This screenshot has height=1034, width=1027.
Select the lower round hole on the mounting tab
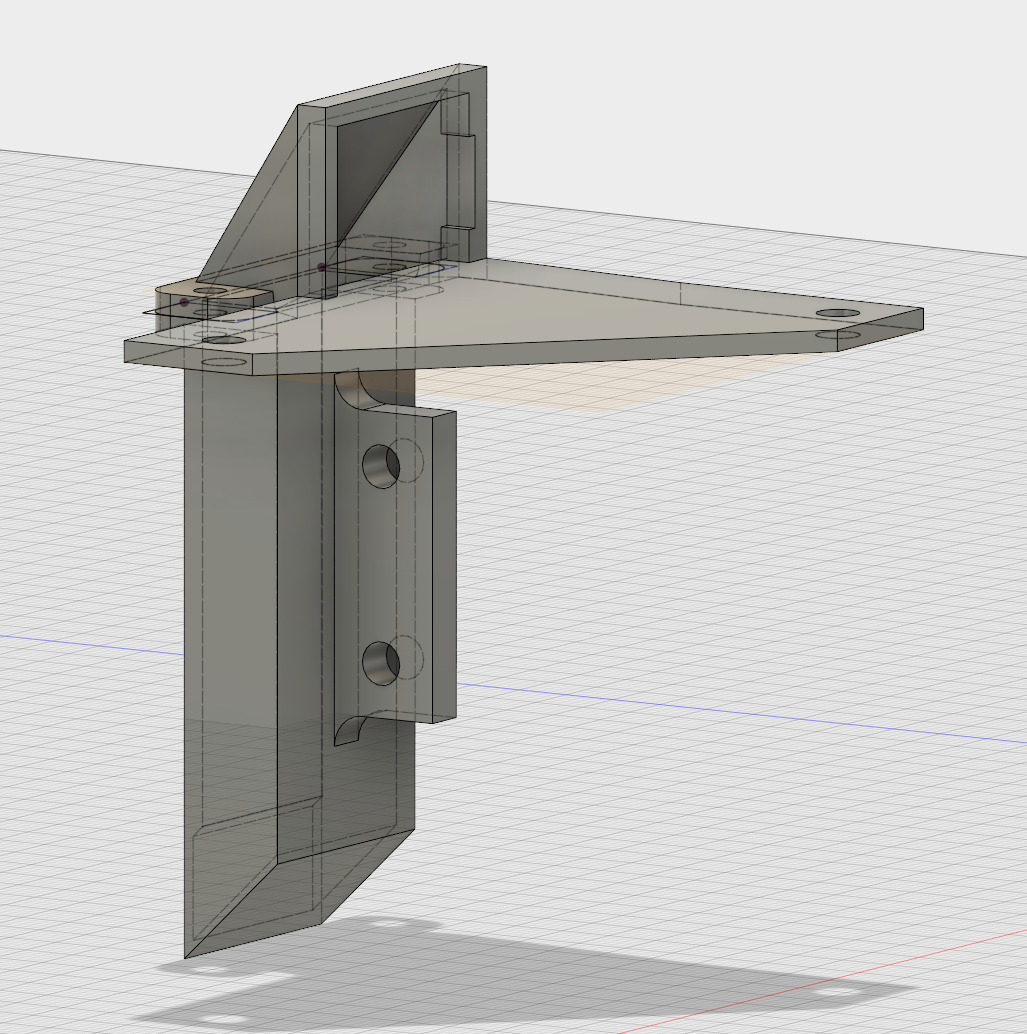pyautogui.click(x=381, y=663)
